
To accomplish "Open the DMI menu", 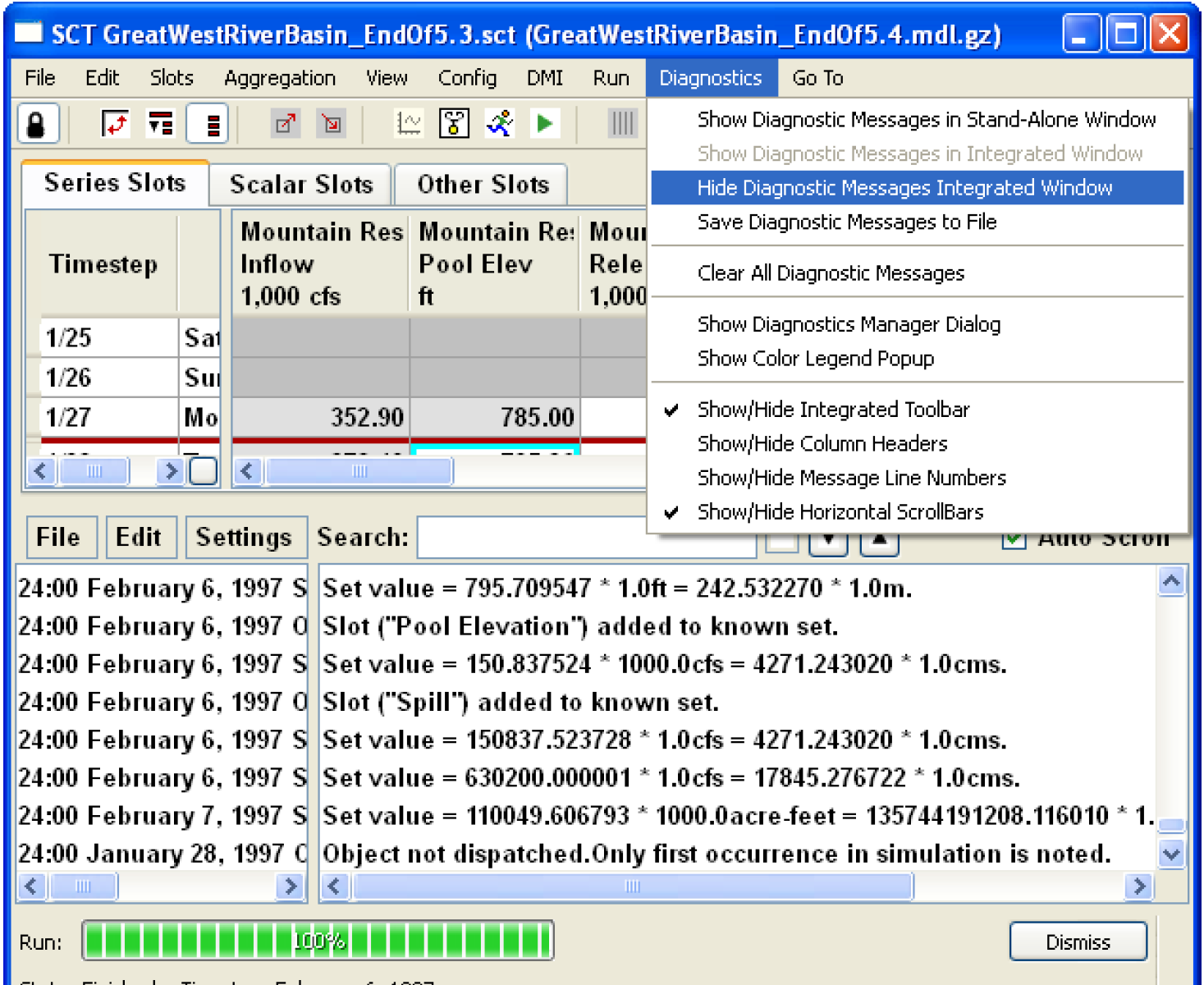I will pos(545,78).
